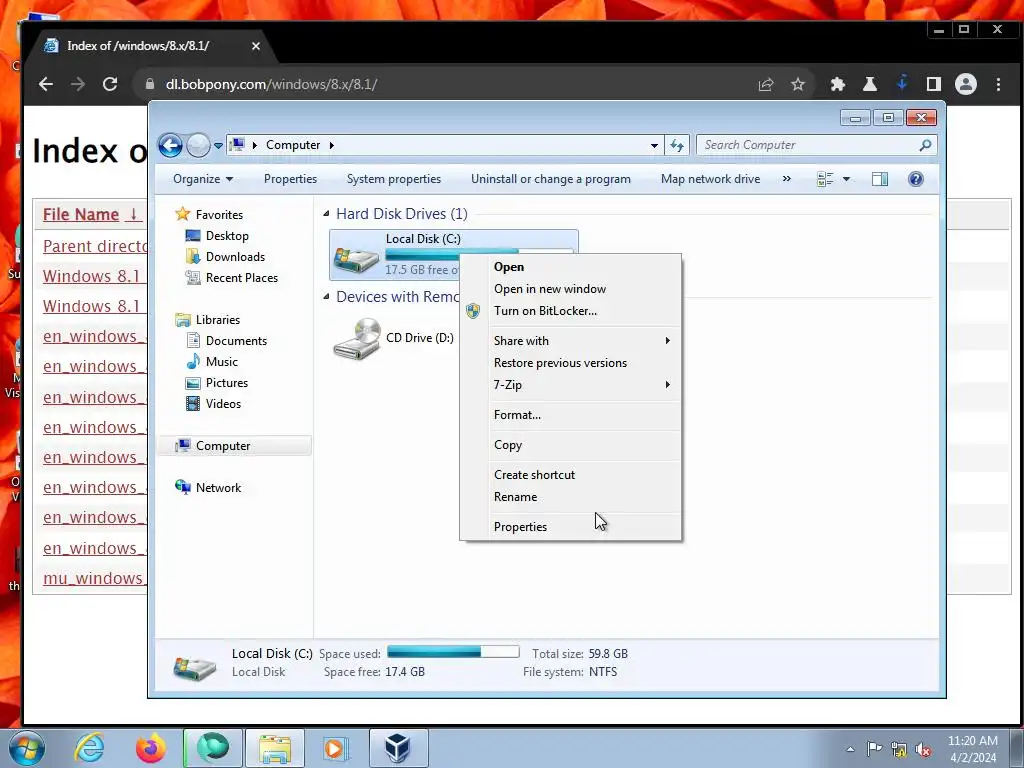
Task: Click the refresh icon beside address bar
Action: tap(677, 145)
